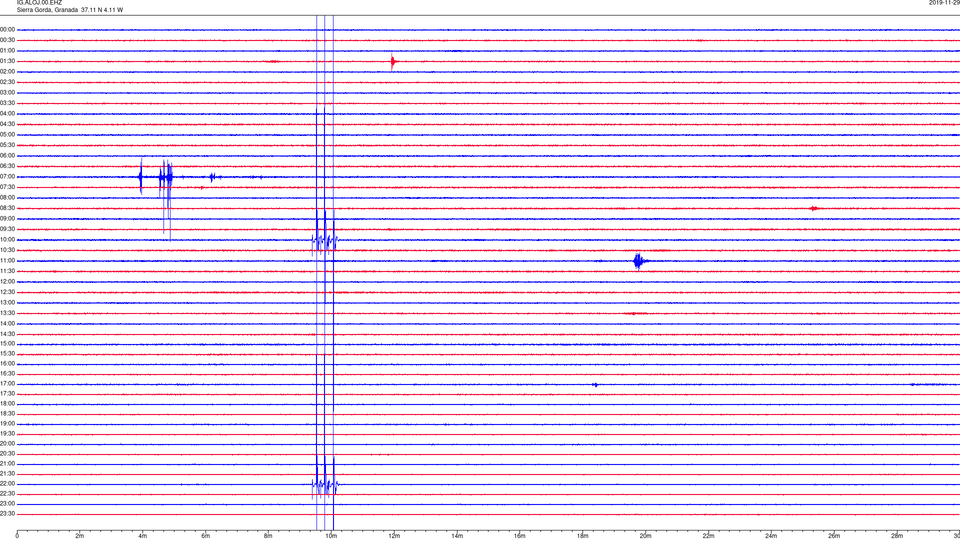Select the 06:00 trace time label
This screenshot has width=960, height=540.
[x=7, y=156]
